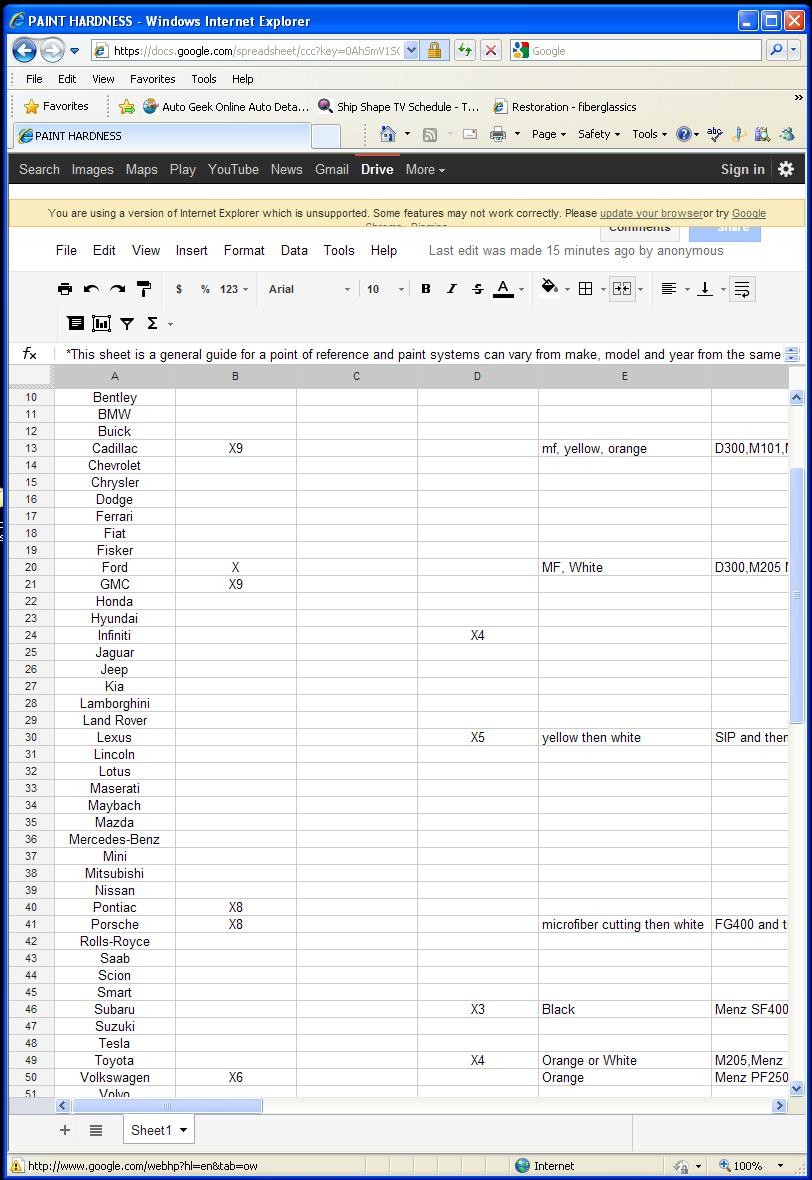This screenshot has width=812, height=1180.
Task: Open the Arial font dropdown
Action: click(309, 289)
